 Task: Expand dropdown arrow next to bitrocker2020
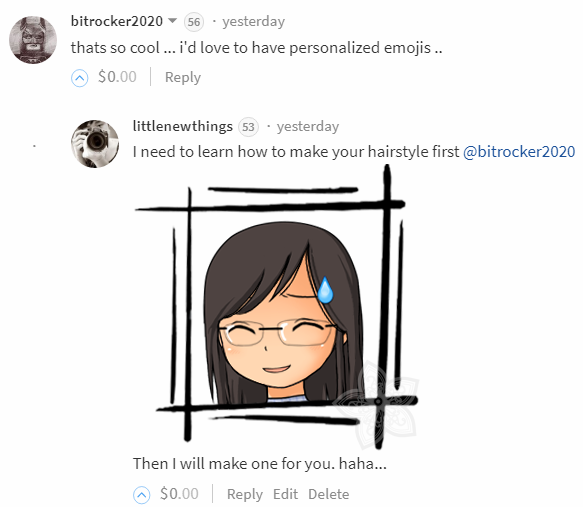coord(172,20)
